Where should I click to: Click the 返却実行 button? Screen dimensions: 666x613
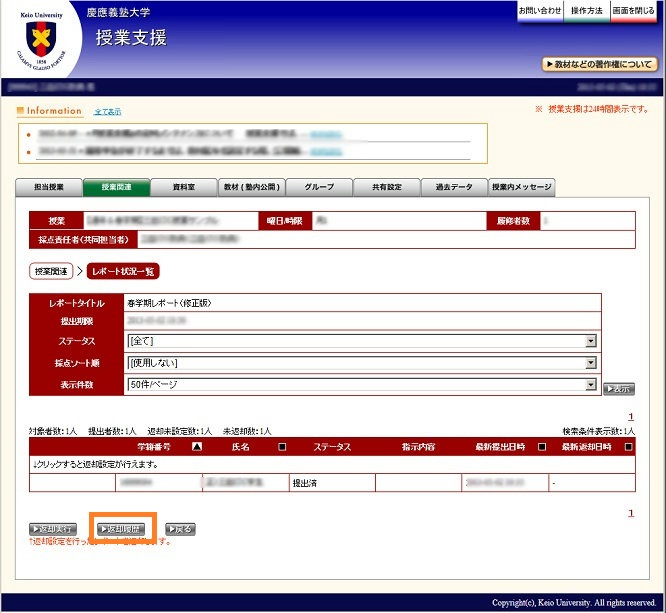point(53,528)
